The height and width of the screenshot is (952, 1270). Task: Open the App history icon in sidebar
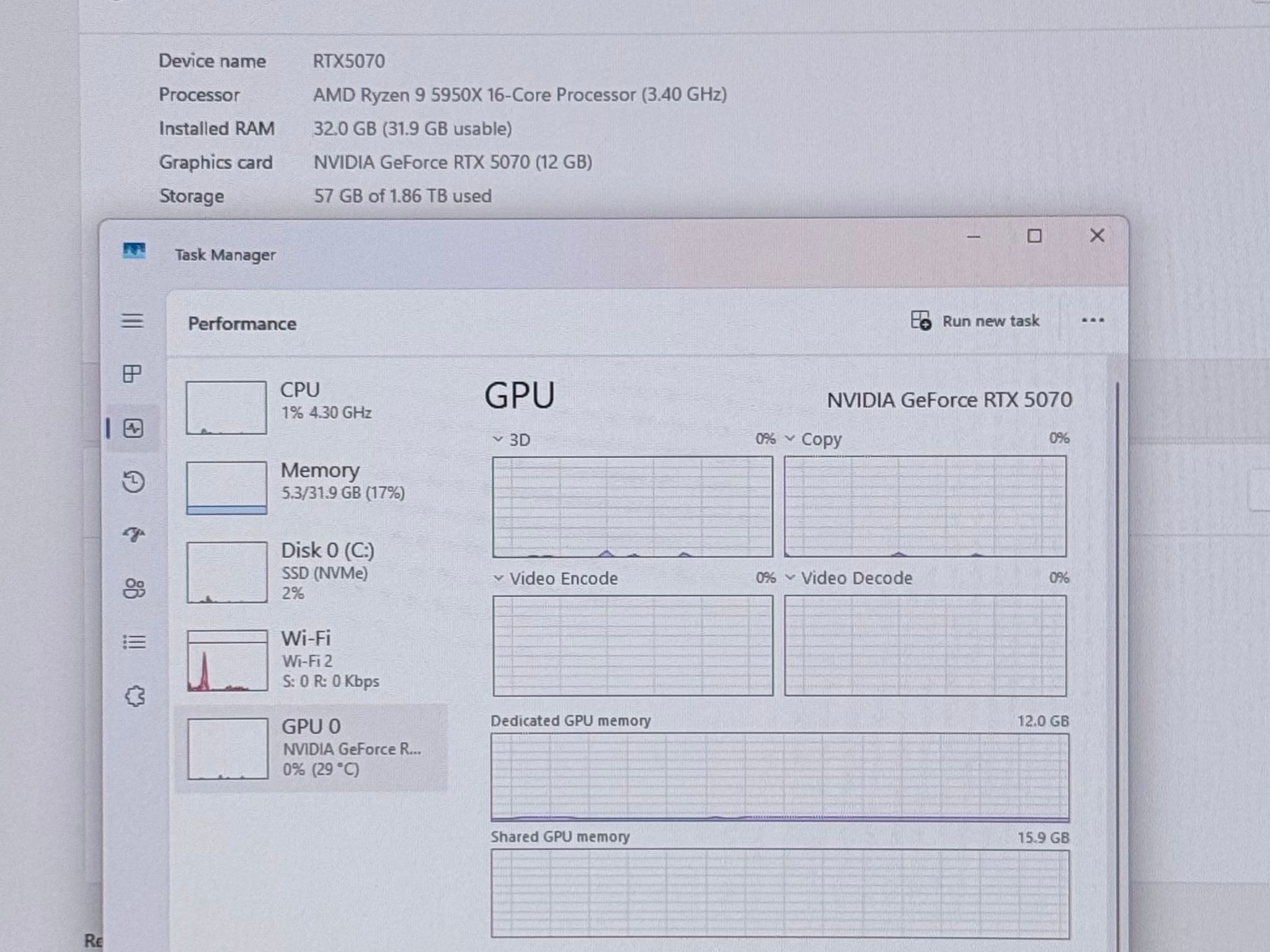(x=133, y=482)
